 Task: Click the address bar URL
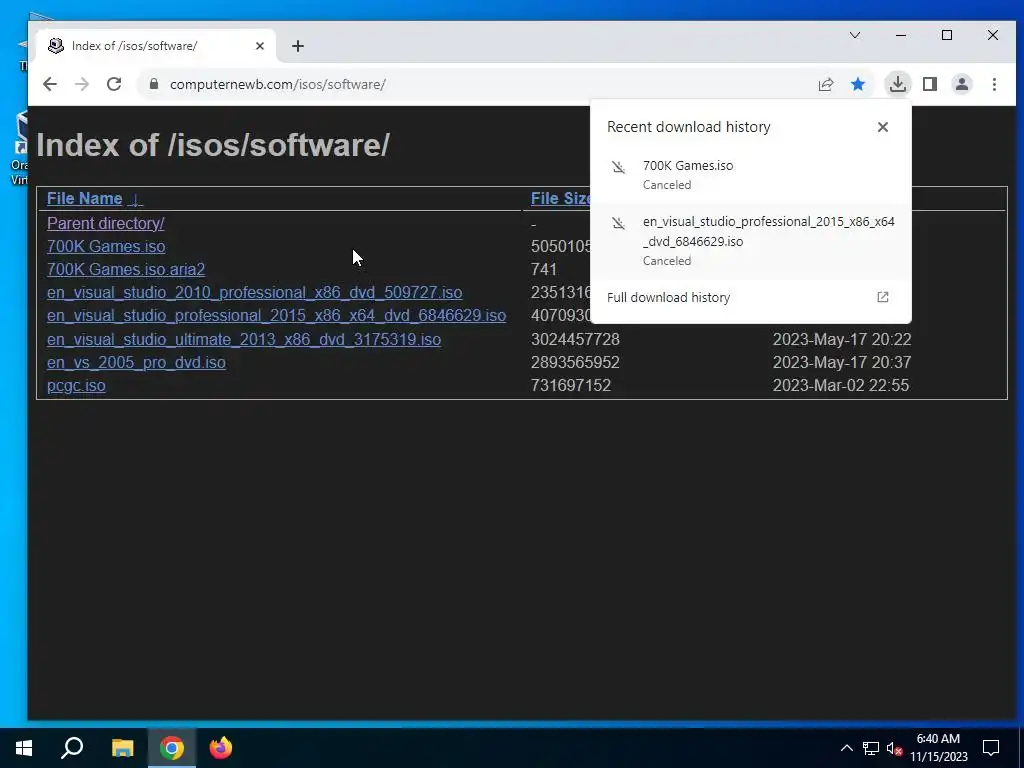pos(278,84)
